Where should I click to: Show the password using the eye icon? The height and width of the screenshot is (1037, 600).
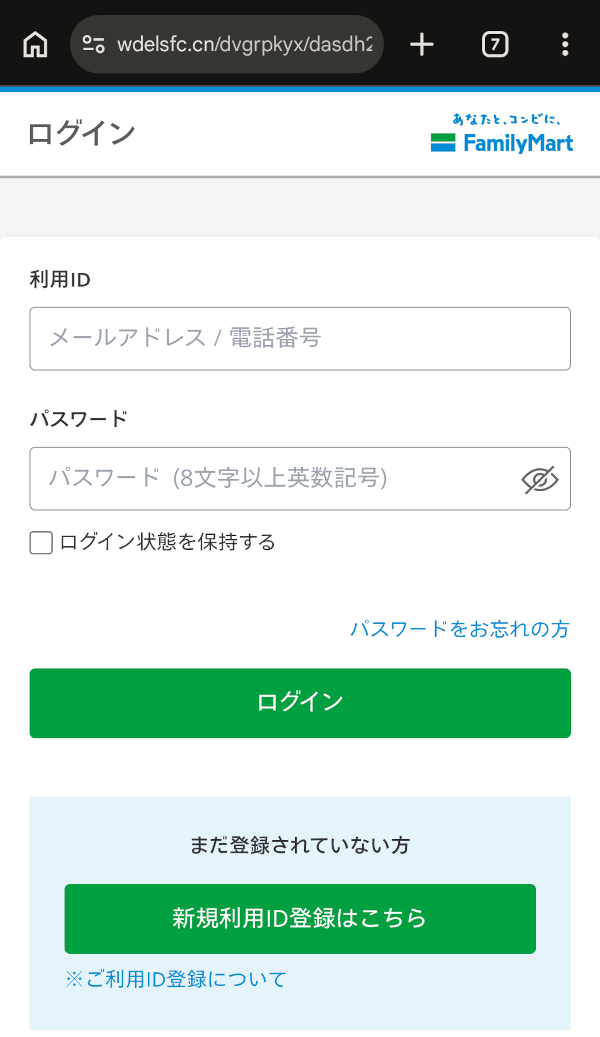539,479
